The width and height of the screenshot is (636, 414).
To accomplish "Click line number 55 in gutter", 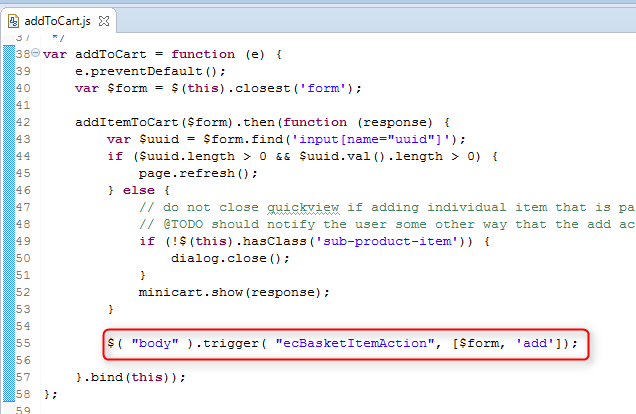I will click(x=23, y=343).
